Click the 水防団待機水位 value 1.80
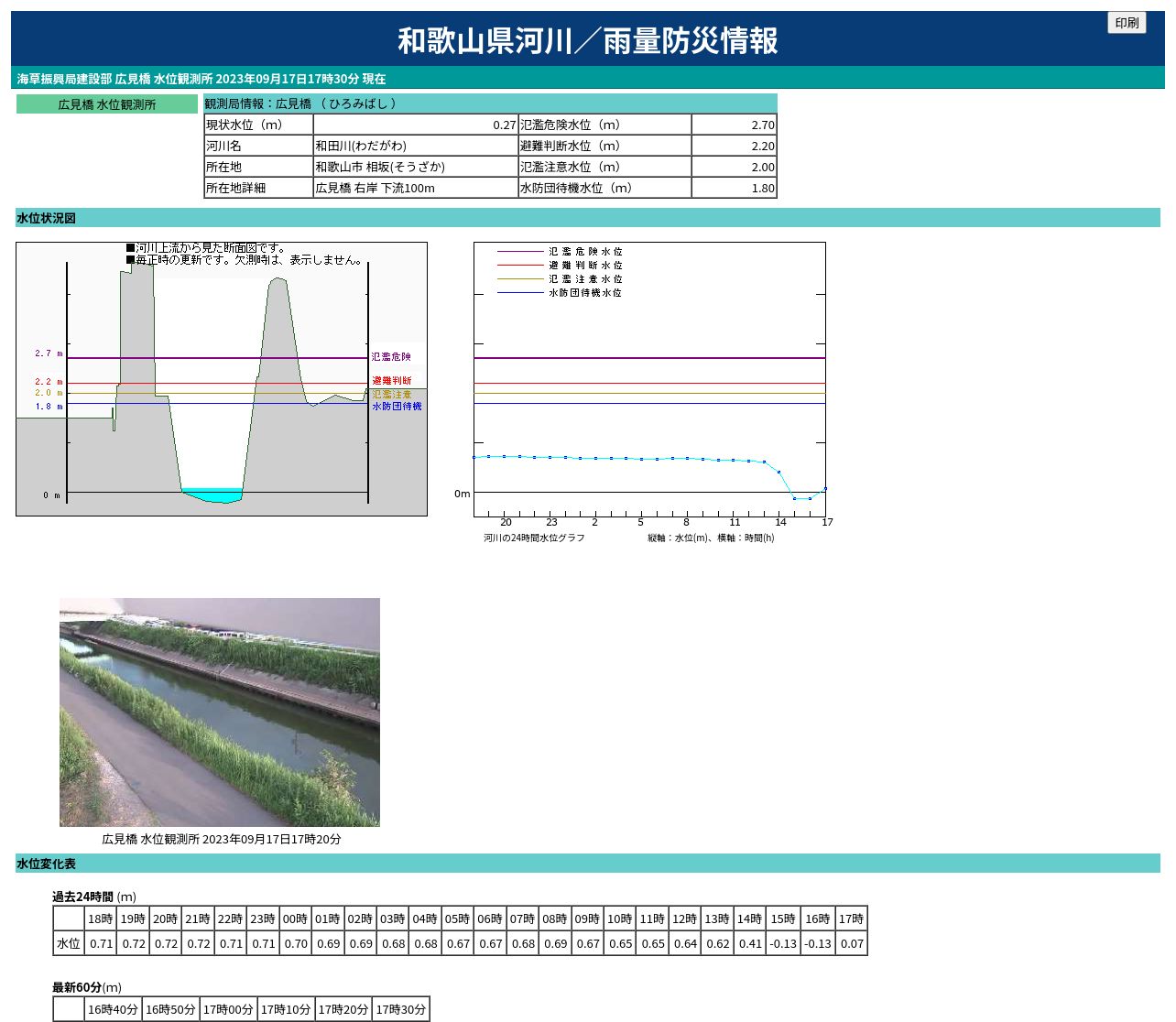 pyautogui.click(x=734, y=188)
